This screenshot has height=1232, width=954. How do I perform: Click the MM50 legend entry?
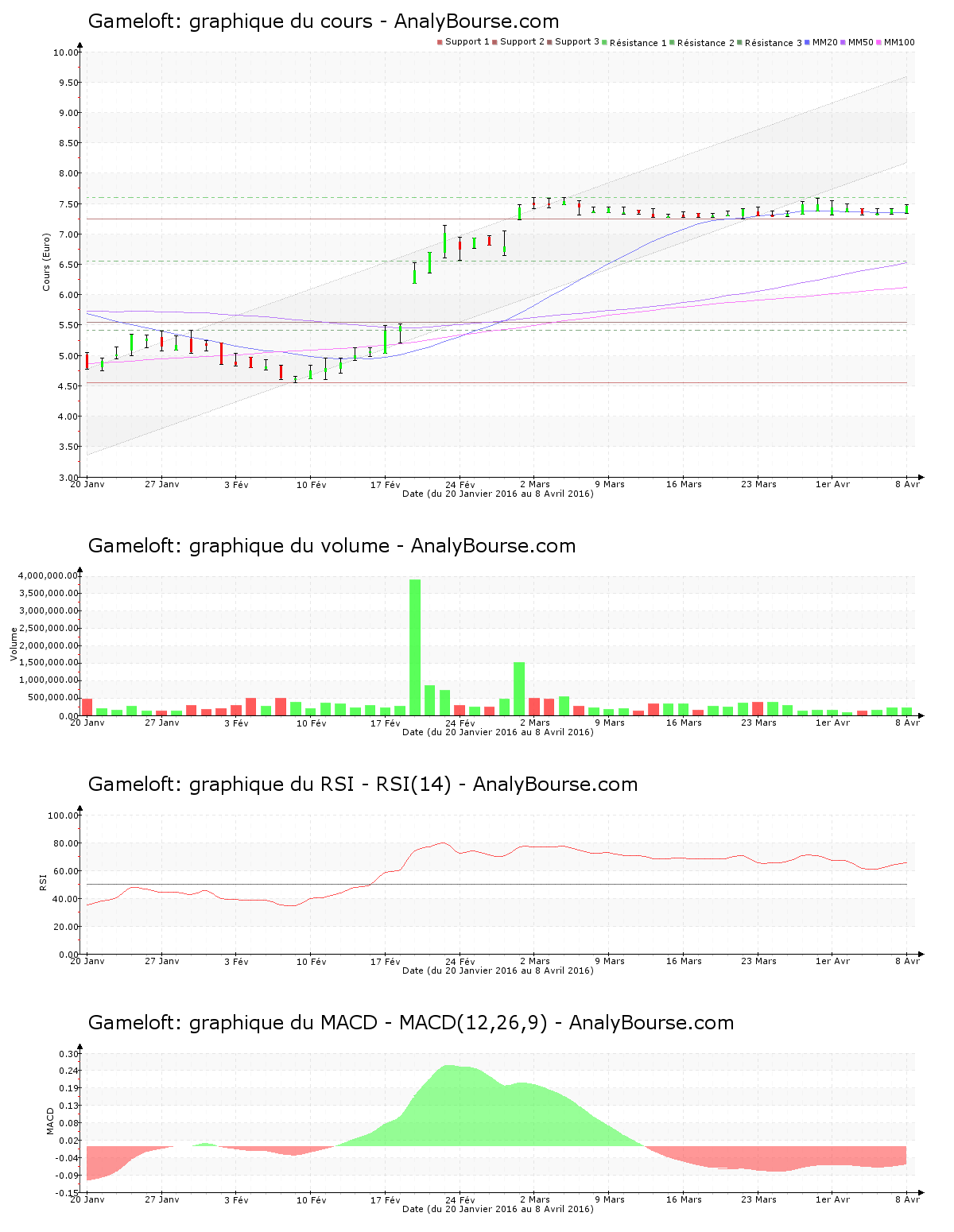click(x=857, y=42)
